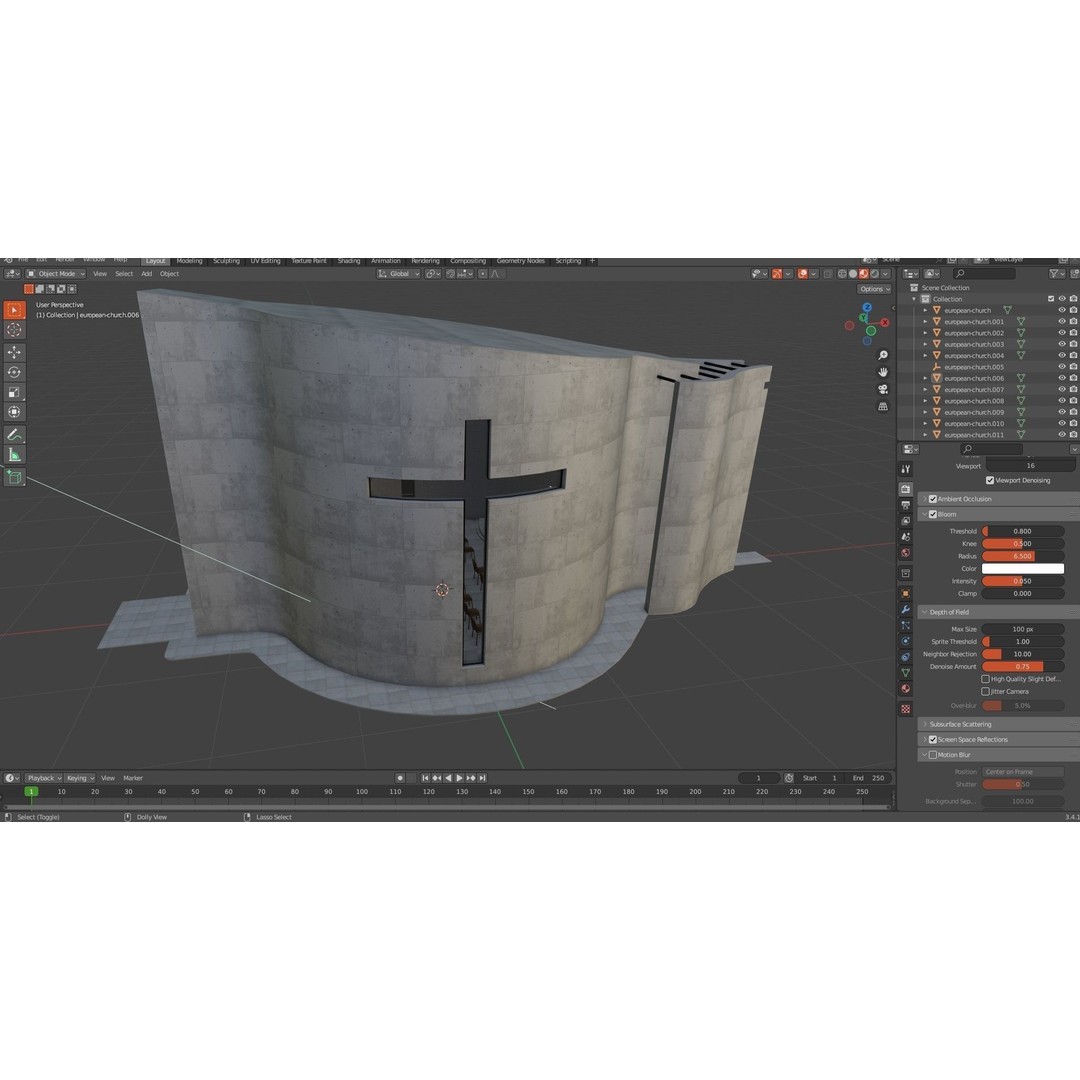
Task: Select the Scale tool
Action: click(14, 392)
